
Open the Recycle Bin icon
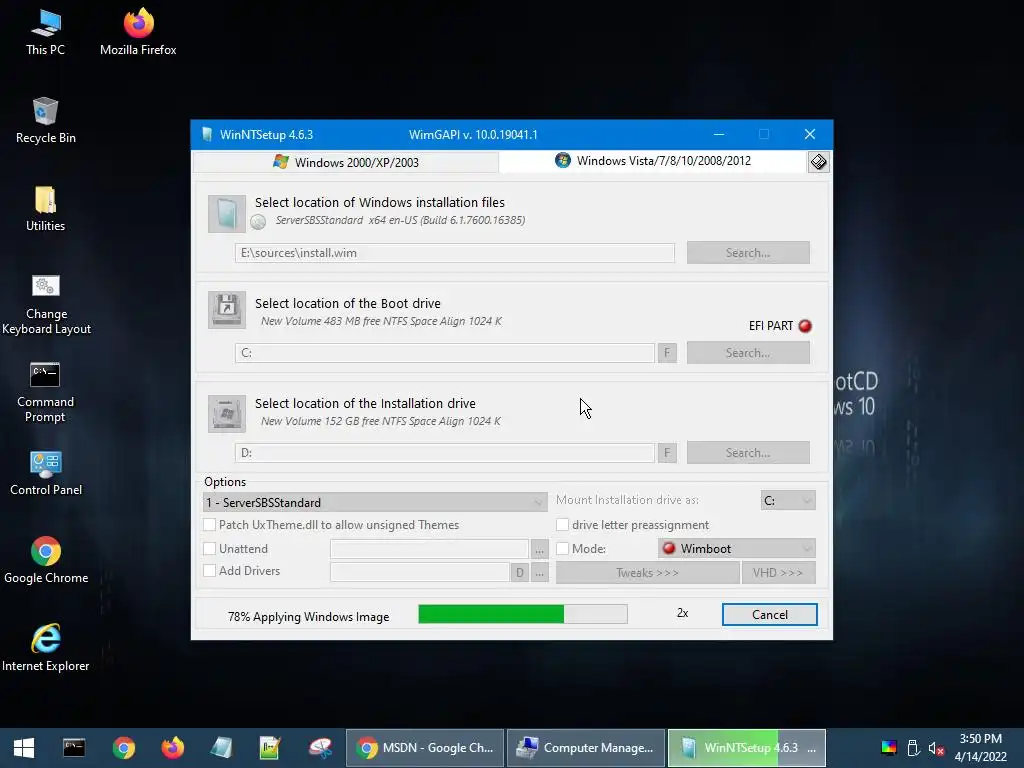(x=46, y=120)
